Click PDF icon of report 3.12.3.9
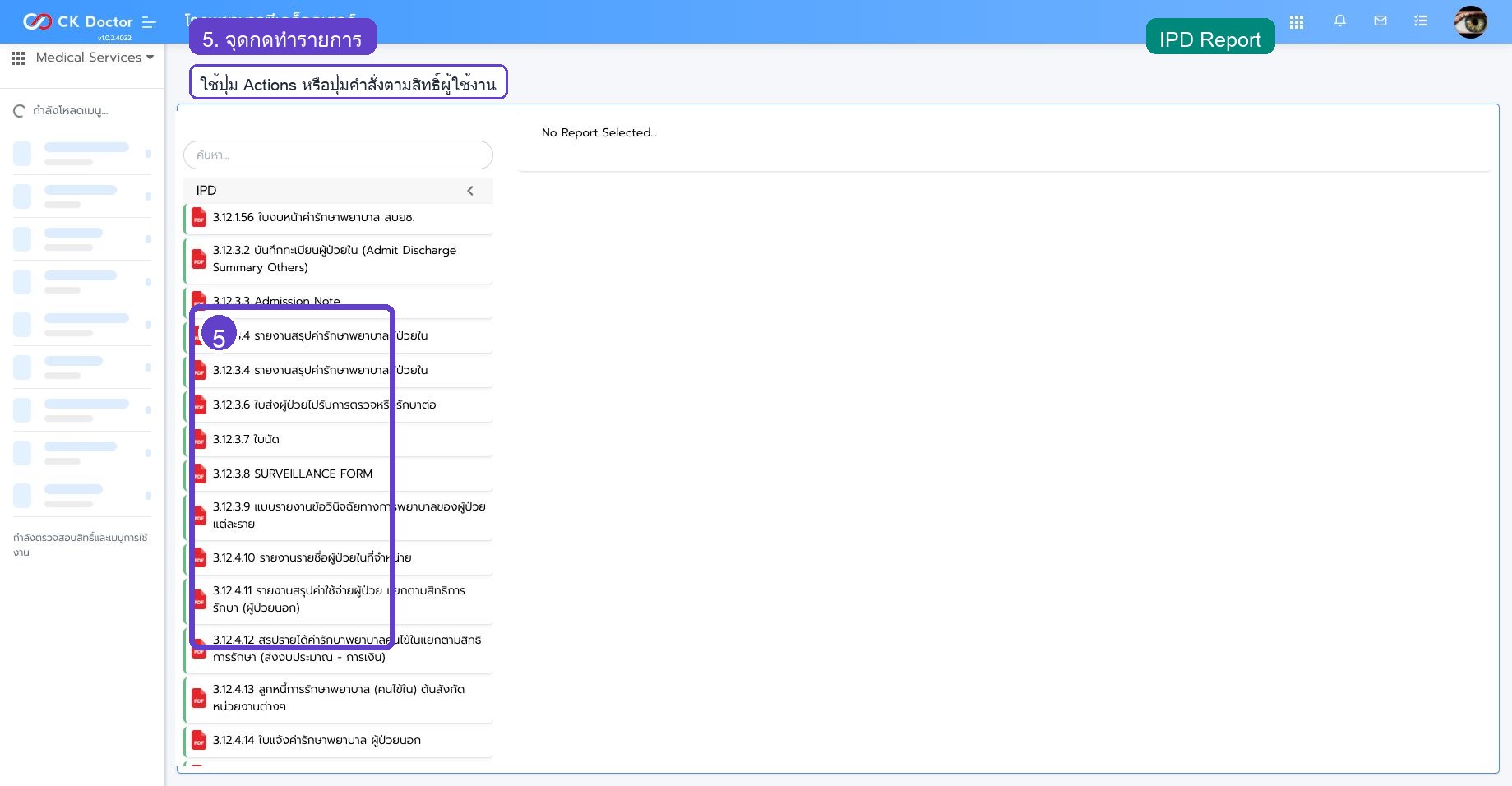 199,516
